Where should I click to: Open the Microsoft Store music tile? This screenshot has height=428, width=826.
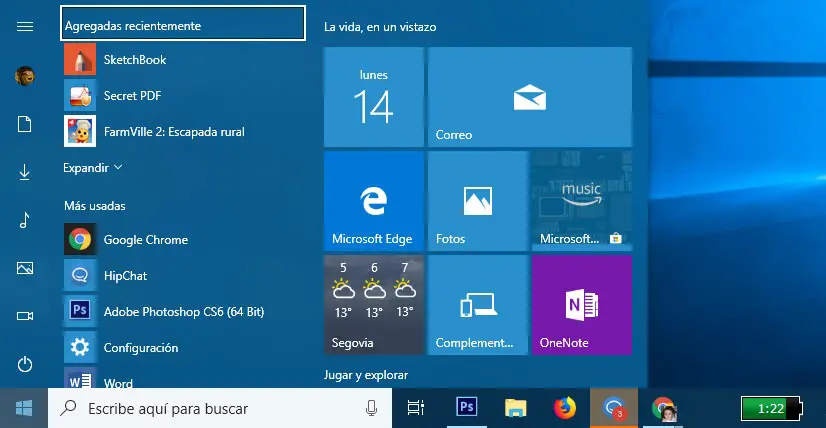click(582, 201)
